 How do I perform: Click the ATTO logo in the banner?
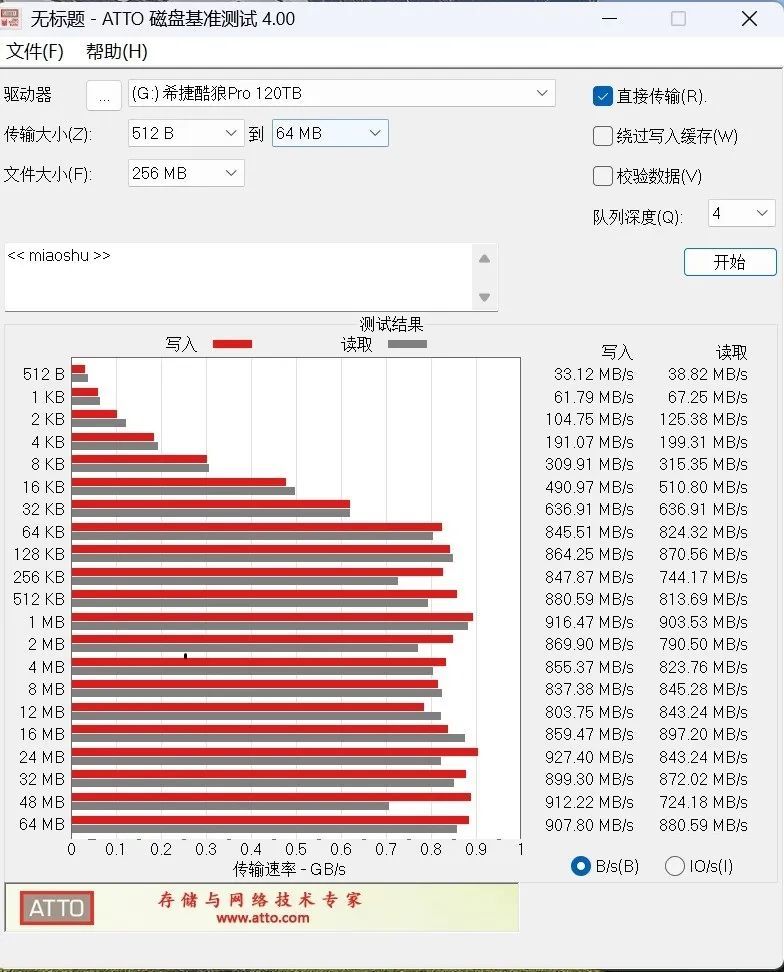pyautogui.click(x=56, y=908)
